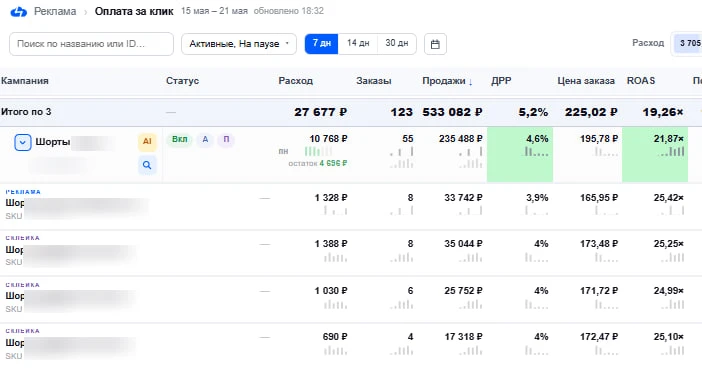Image resolution: width=702 pixels, height=369 pixels.
Task: Sort by Цена заказа column header
Action: click(586, 81)
